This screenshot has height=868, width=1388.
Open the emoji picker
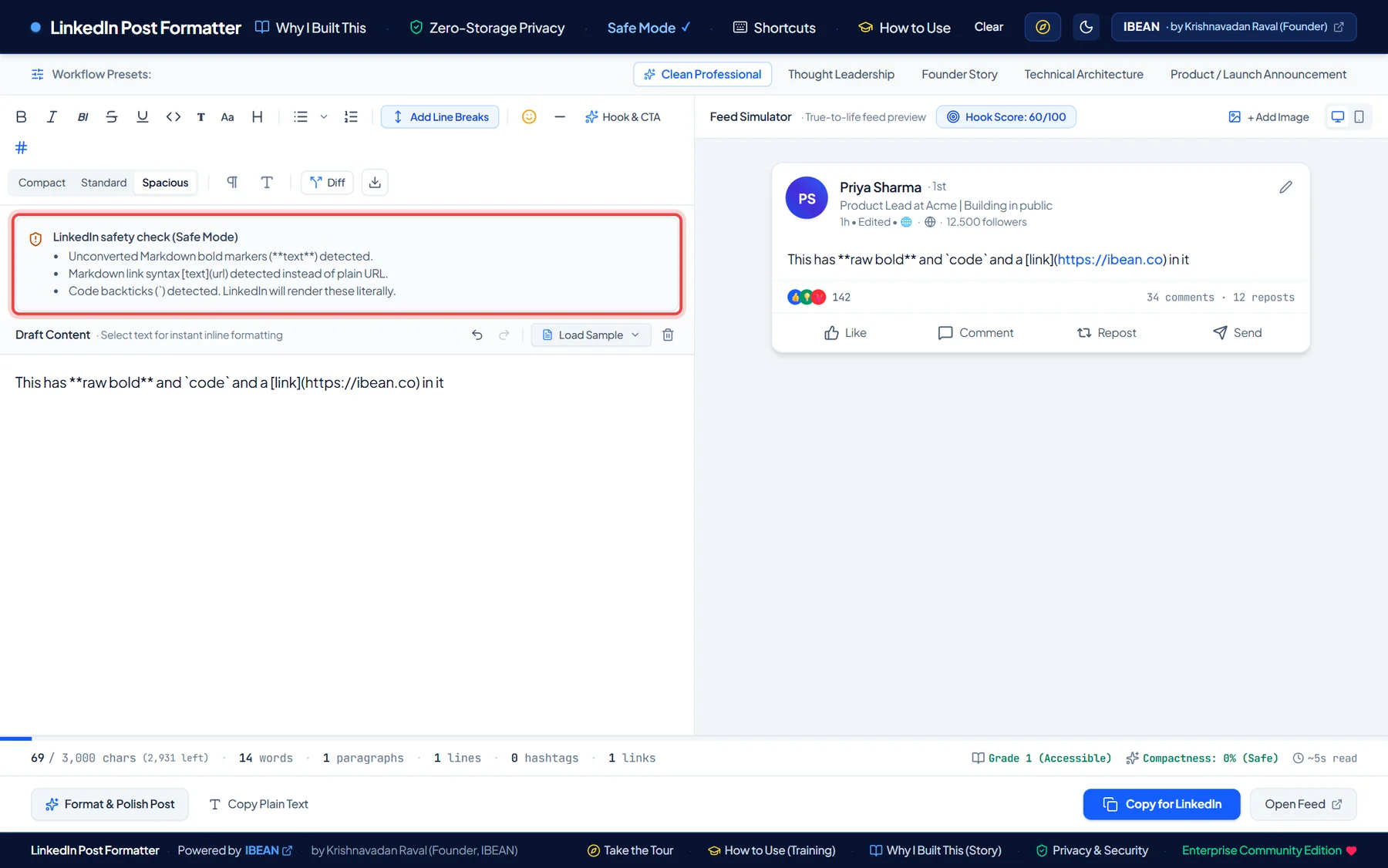[x=529, y=117]
